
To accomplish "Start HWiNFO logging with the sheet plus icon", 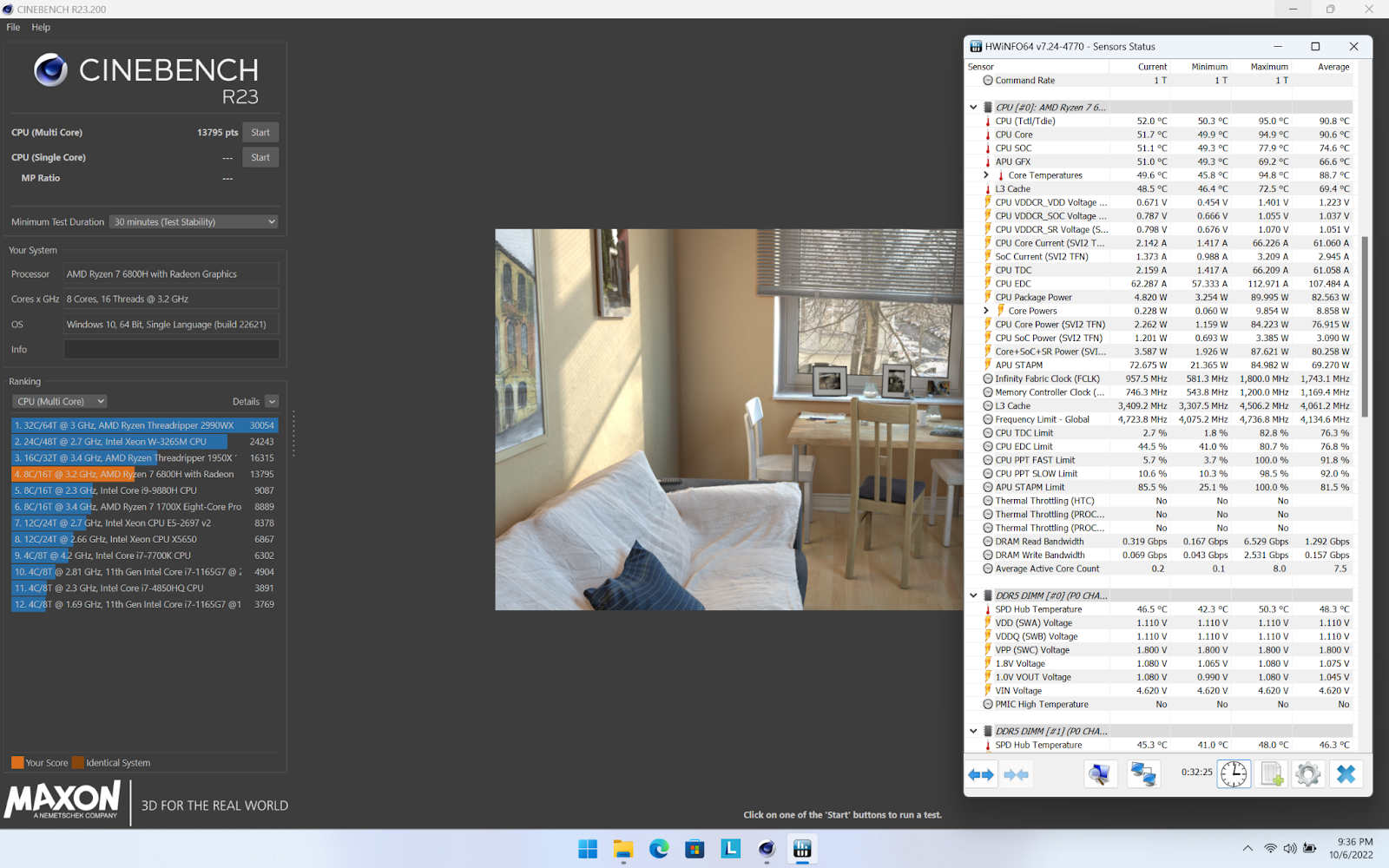I will coord(1272,774).
